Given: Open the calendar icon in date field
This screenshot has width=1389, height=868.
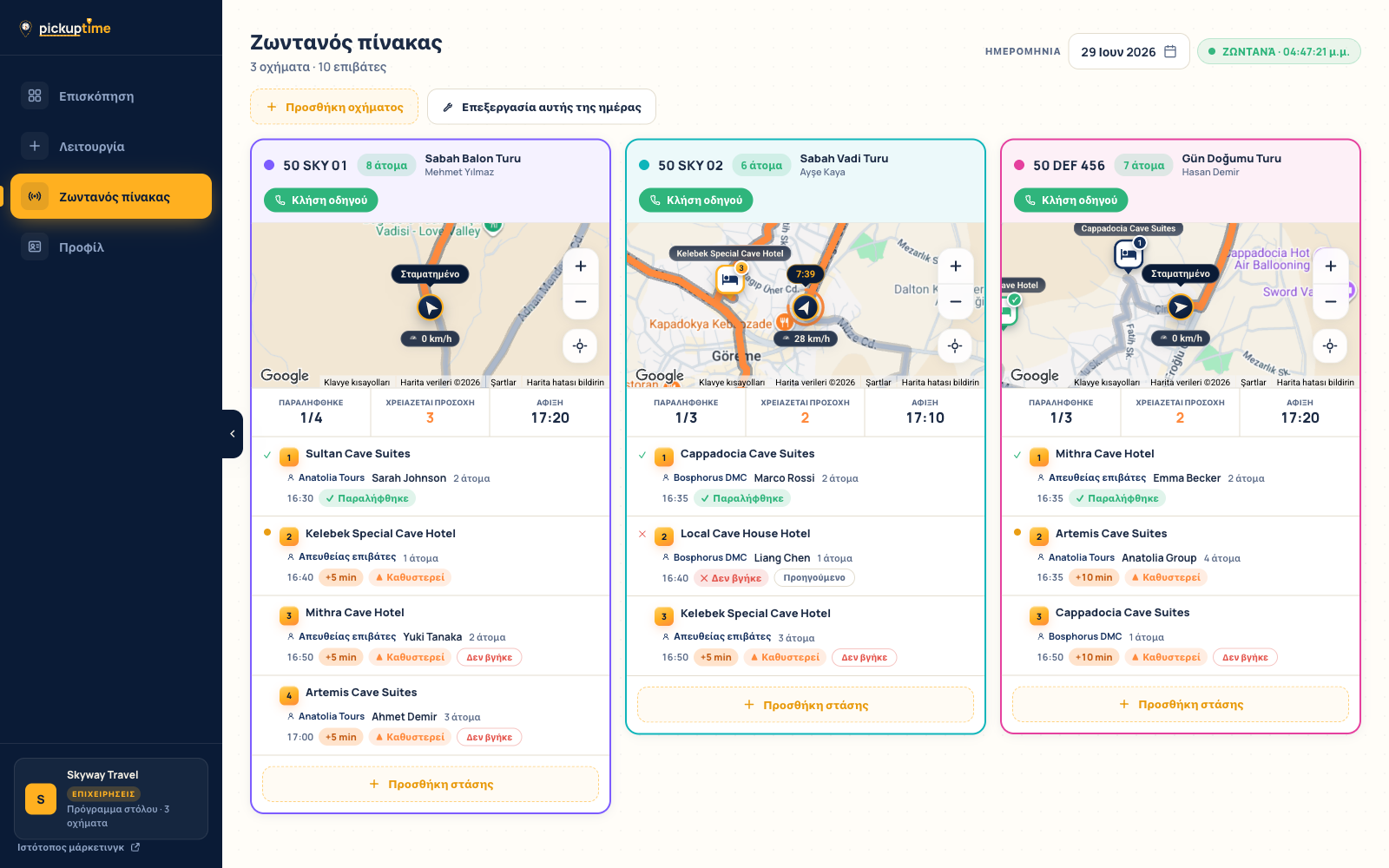Looking at the screenshot, I should (1170, 51).
